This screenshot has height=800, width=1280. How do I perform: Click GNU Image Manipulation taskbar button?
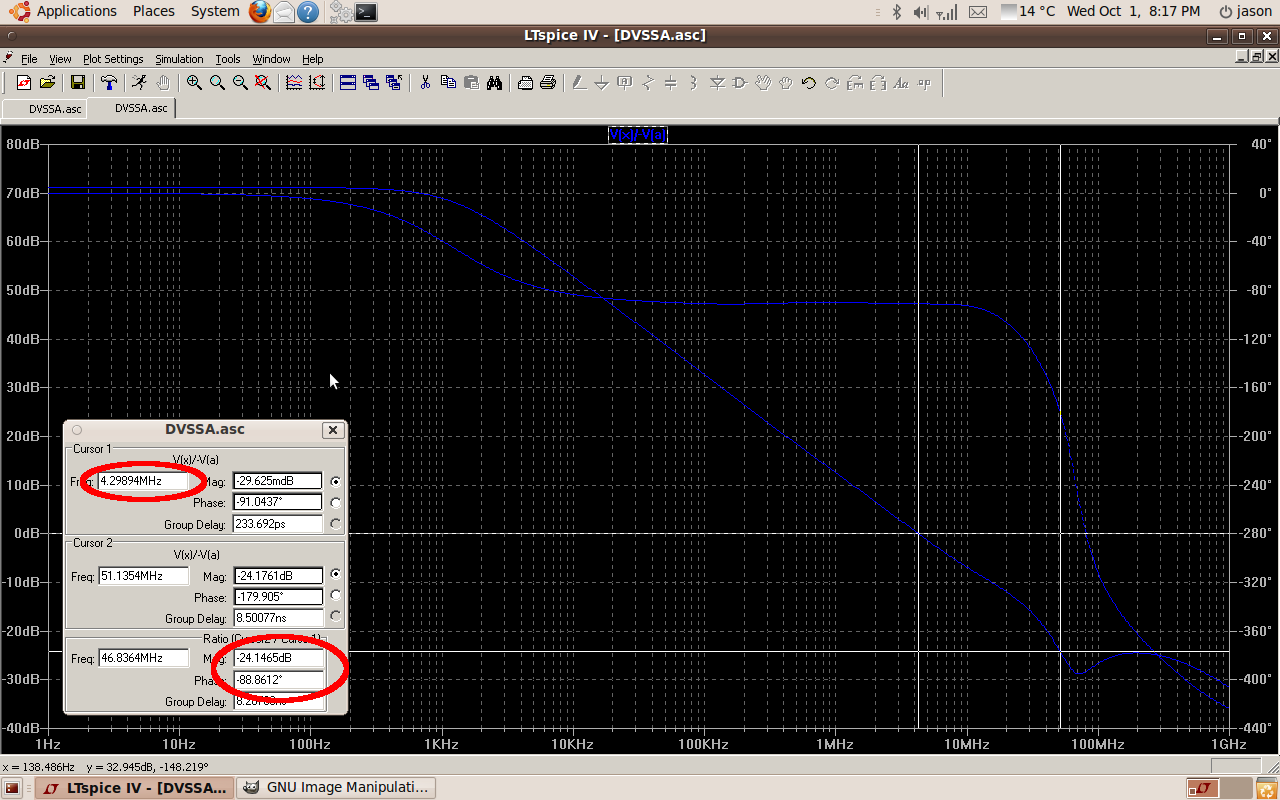pyautogui.click(x=337, y=788)
